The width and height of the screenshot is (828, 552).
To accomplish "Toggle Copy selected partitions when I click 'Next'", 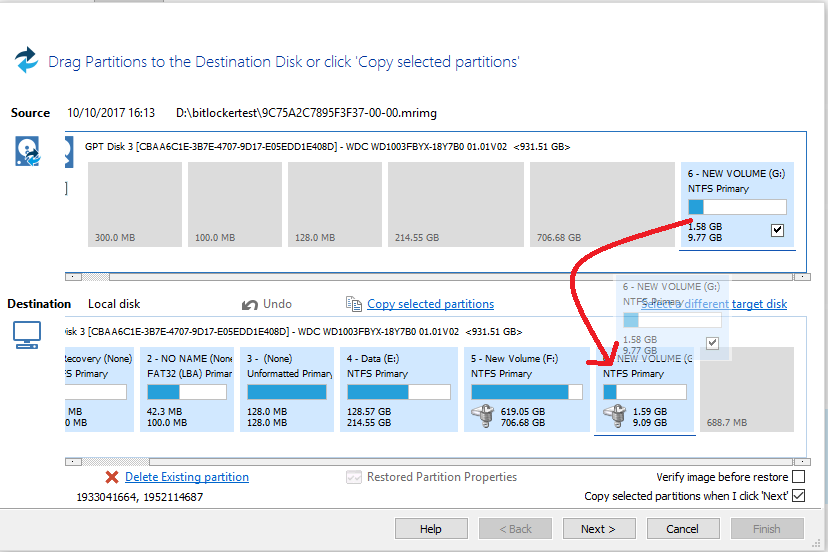I will tap(798, 496).
